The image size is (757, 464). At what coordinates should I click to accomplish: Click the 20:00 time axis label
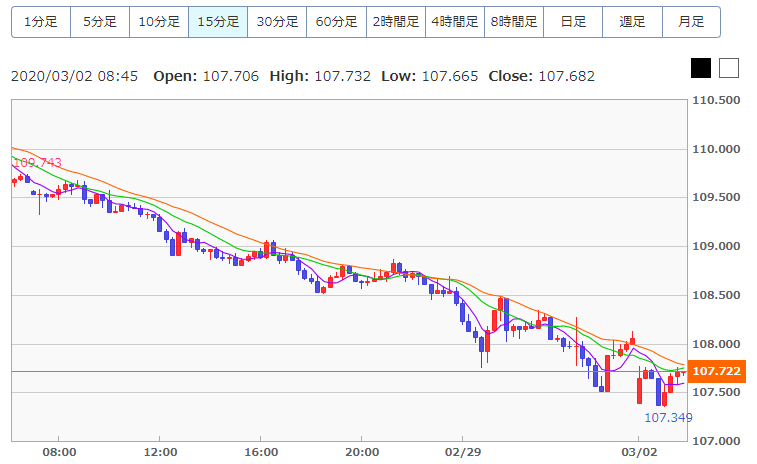tap(362, 452)
